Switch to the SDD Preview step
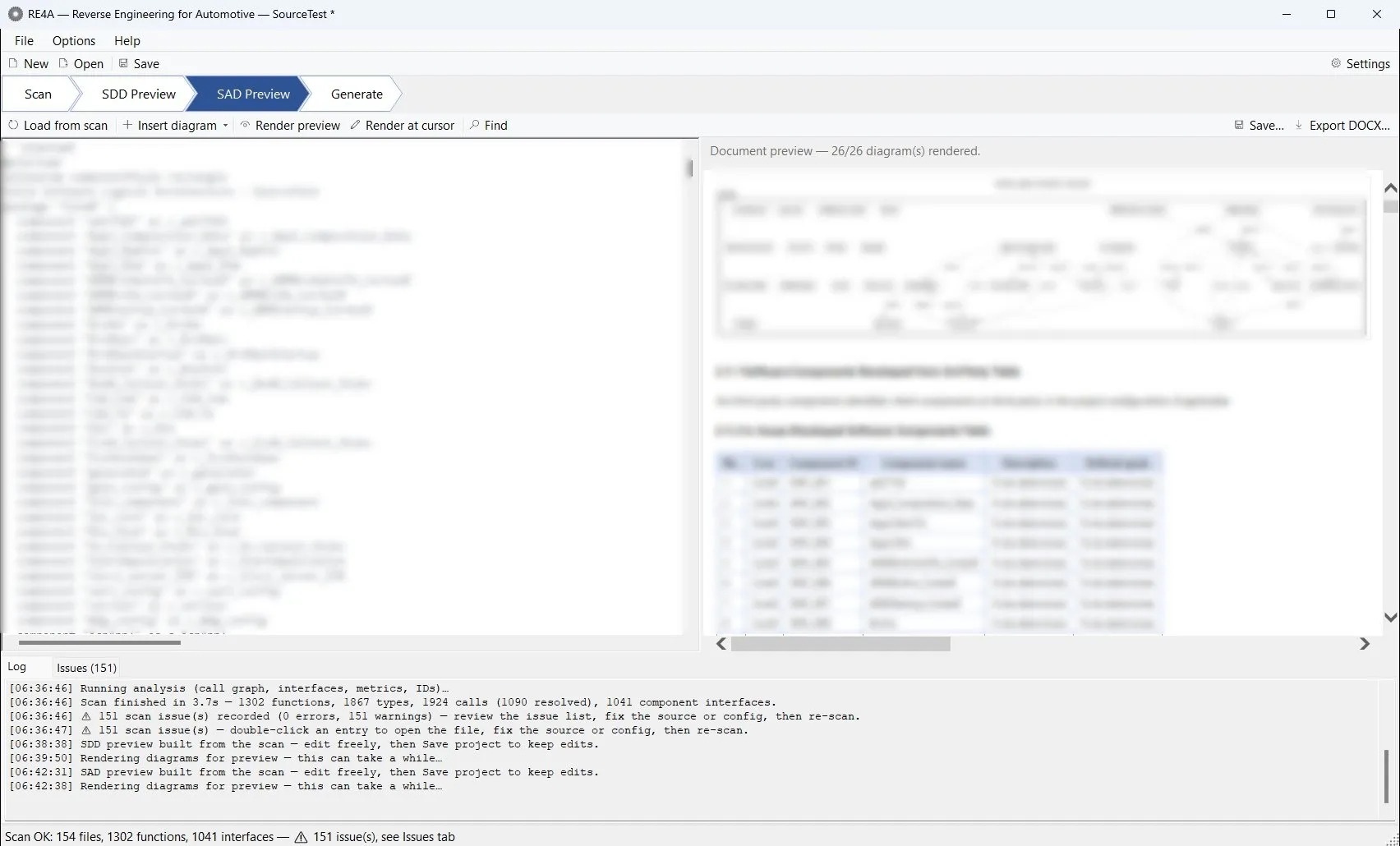The image size is (1400, 846). 138,94
